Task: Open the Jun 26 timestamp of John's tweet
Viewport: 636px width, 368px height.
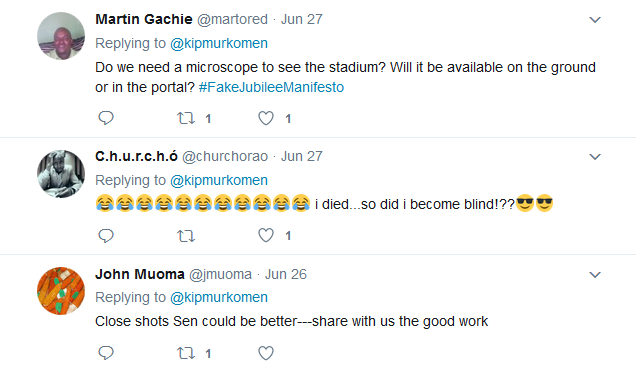Action: click(x=286, y=274)
